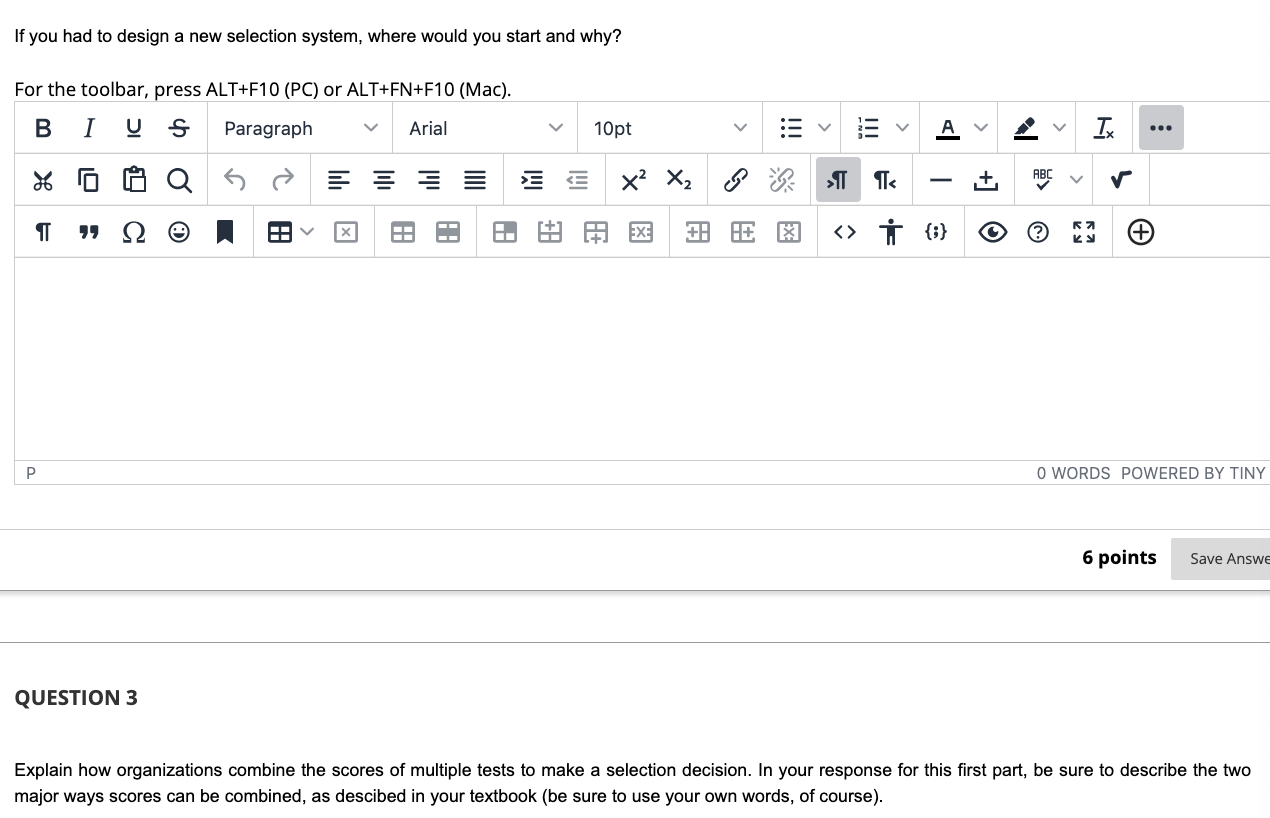Open the text color swatch dropdown
Image resolution: width=1270 pixels, height=818 pixels.
click(x=981, y=127)
